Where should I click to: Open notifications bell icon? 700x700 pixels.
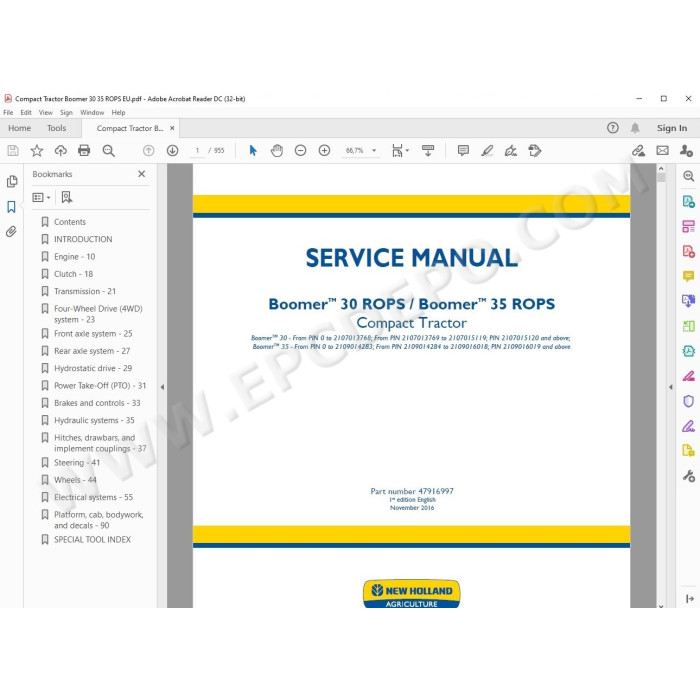point(635,128)
